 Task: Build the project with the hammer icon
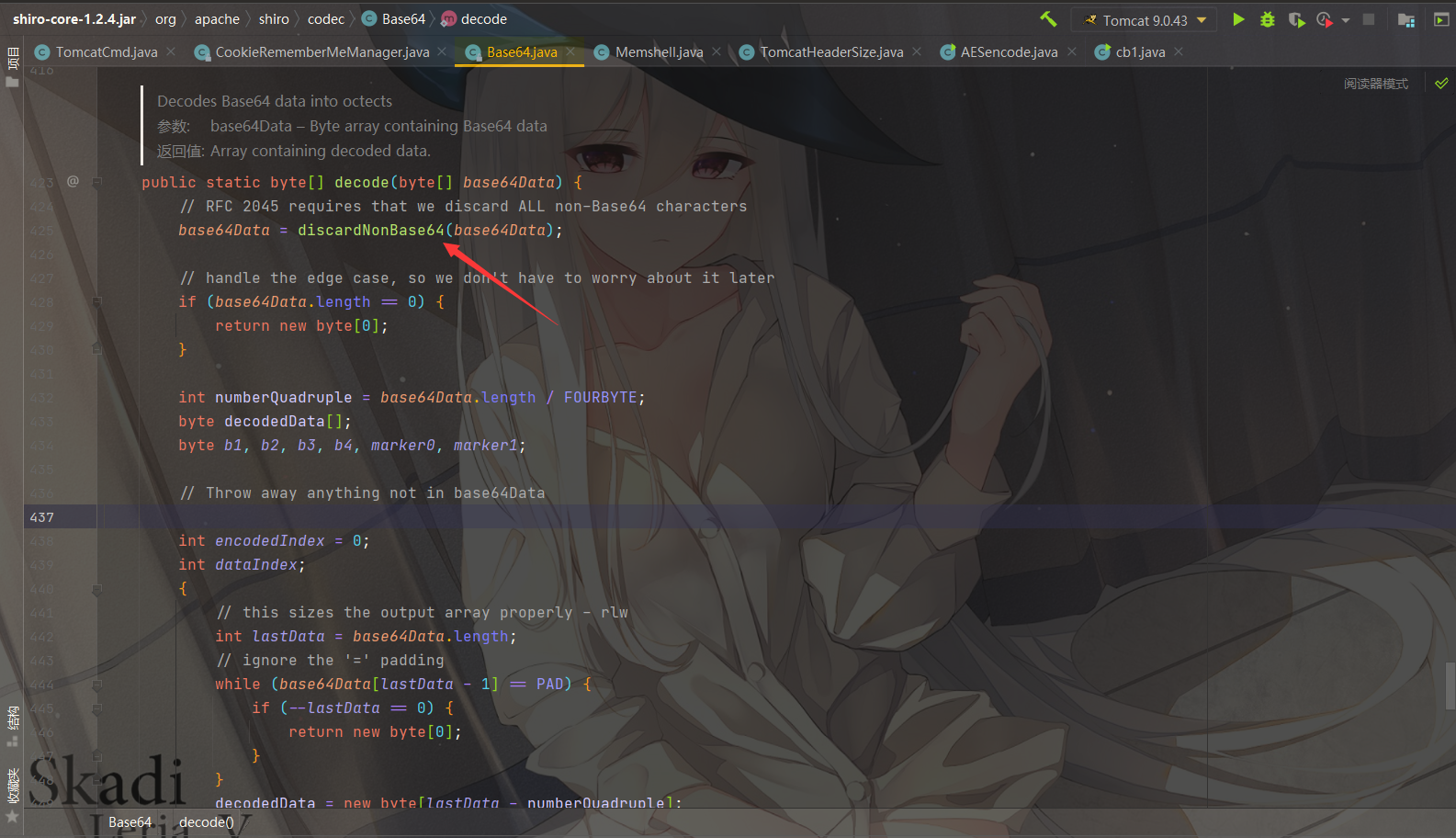pyautogui.click(x=1048, y=19)
